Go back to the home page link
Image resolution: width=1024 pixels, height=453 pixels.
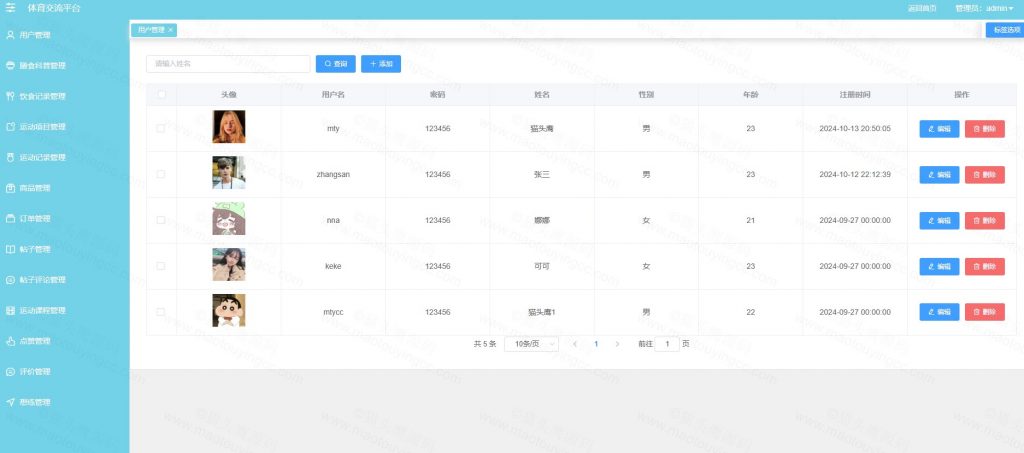922,8
